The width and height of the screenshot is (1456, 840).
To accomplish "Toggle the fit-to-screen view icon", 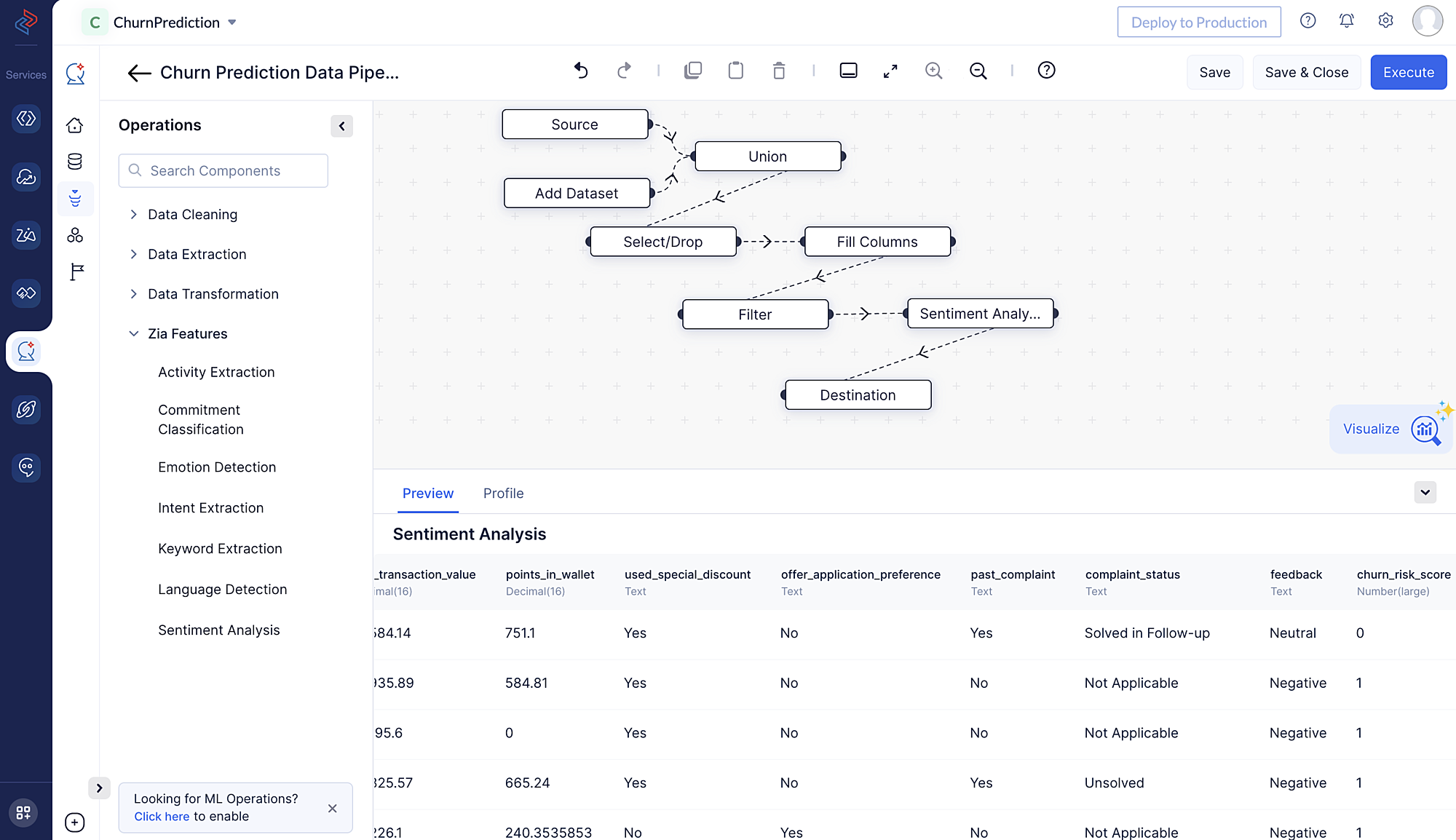I will tap(890, 70).
